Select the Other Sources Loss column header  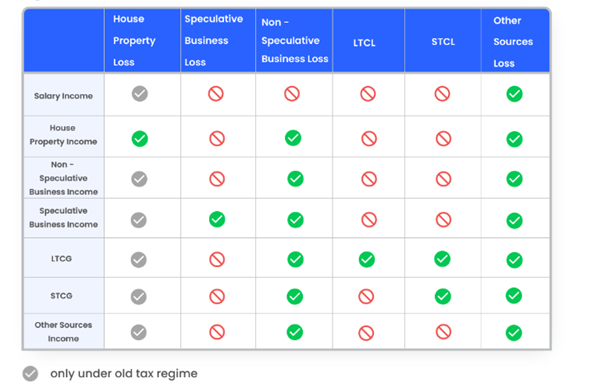pos(515,40)
